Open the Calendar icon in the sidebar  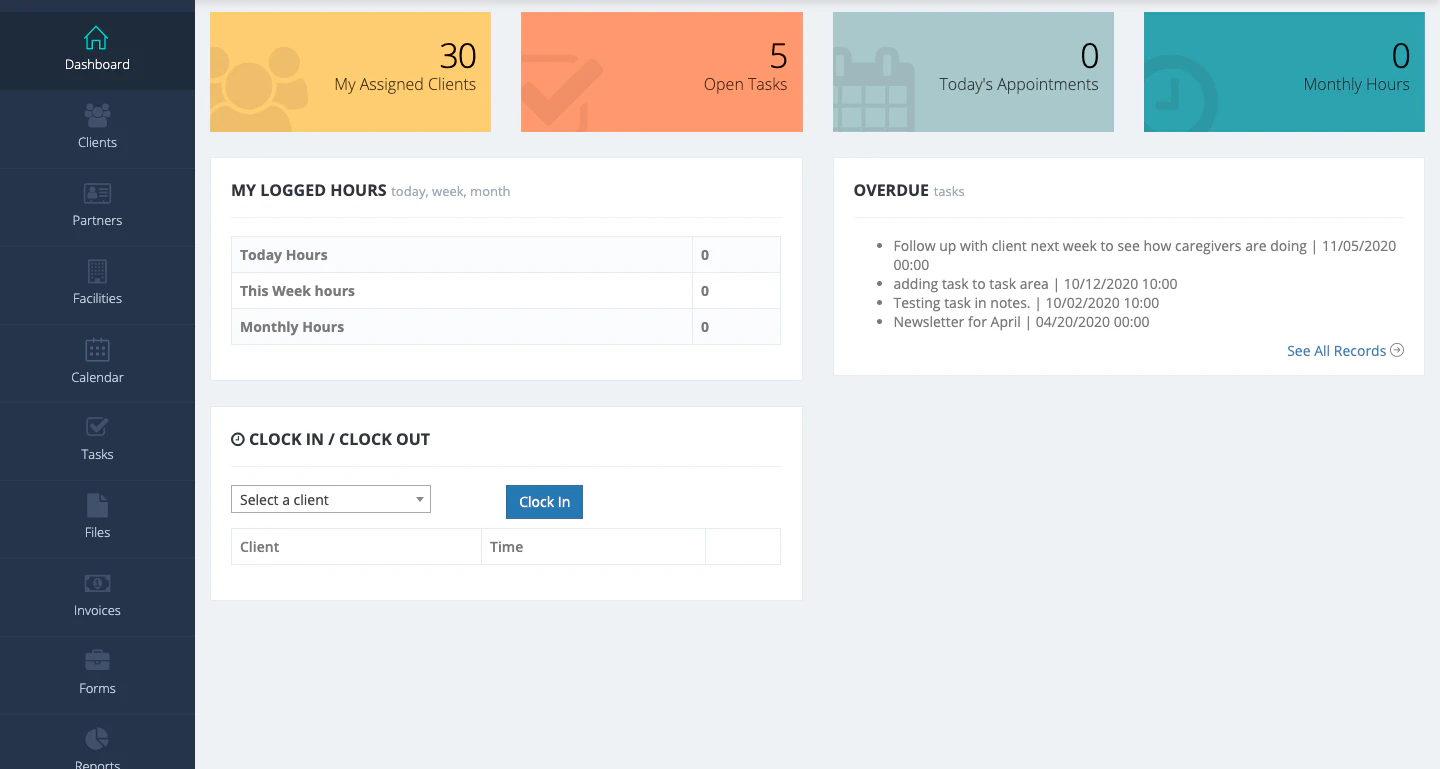pos(97,348)
